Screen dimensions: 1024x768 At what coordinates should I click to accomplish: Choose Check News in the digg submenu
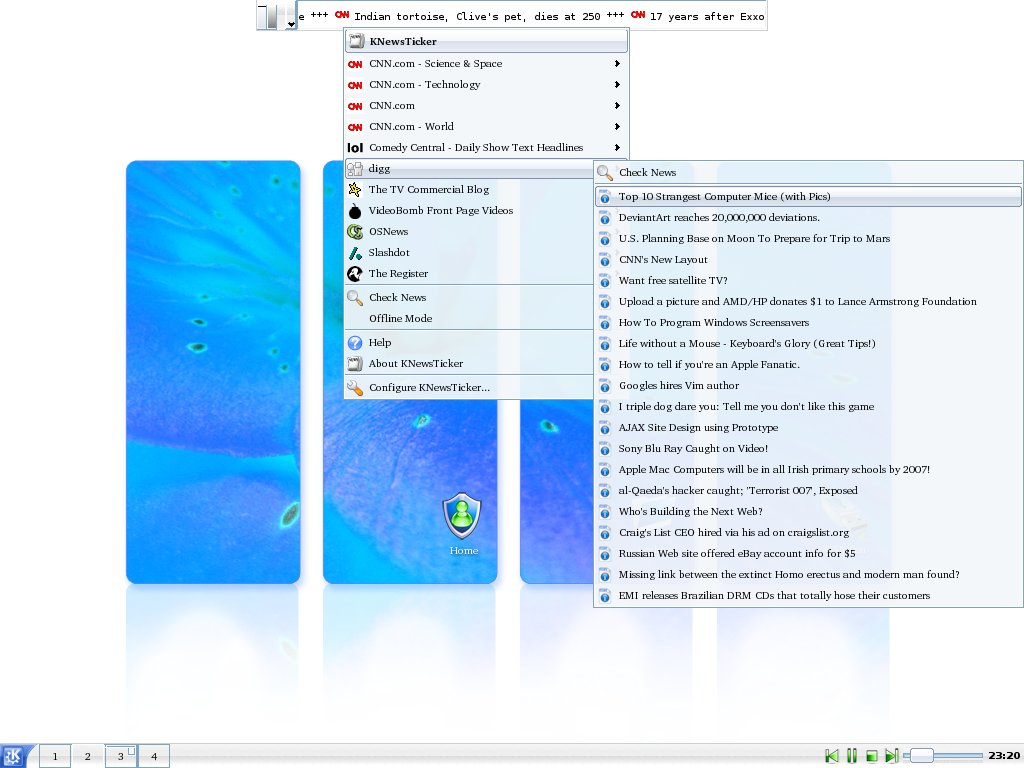point(808,172)
